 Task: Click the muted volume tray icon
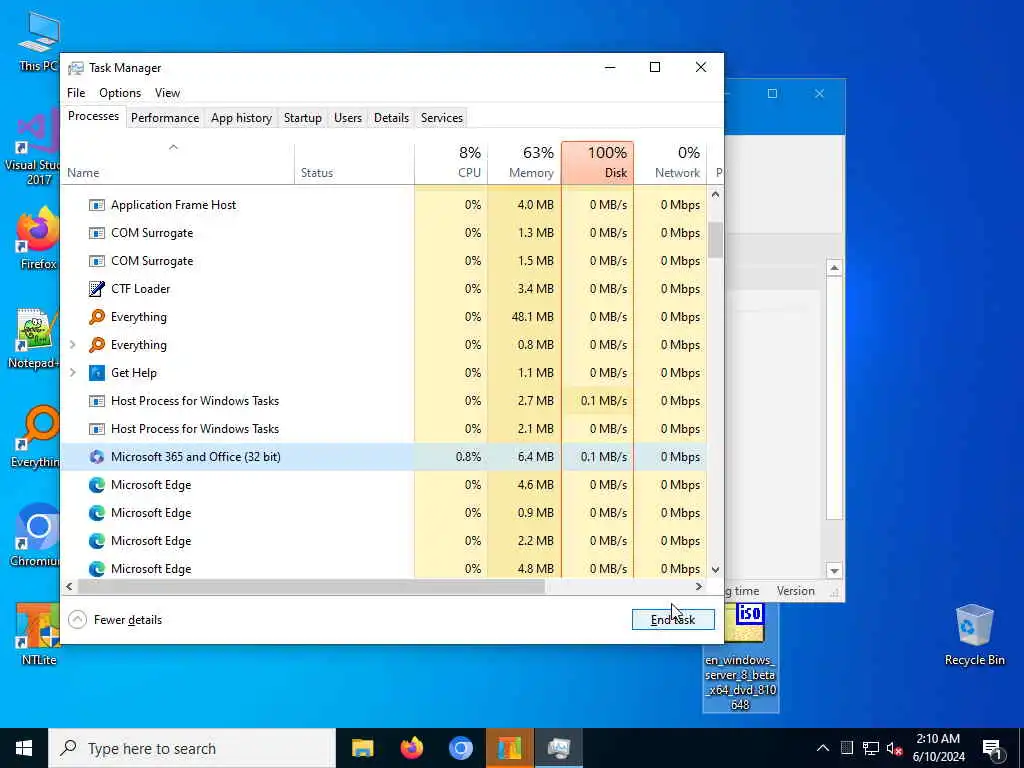tap(894, 748)
